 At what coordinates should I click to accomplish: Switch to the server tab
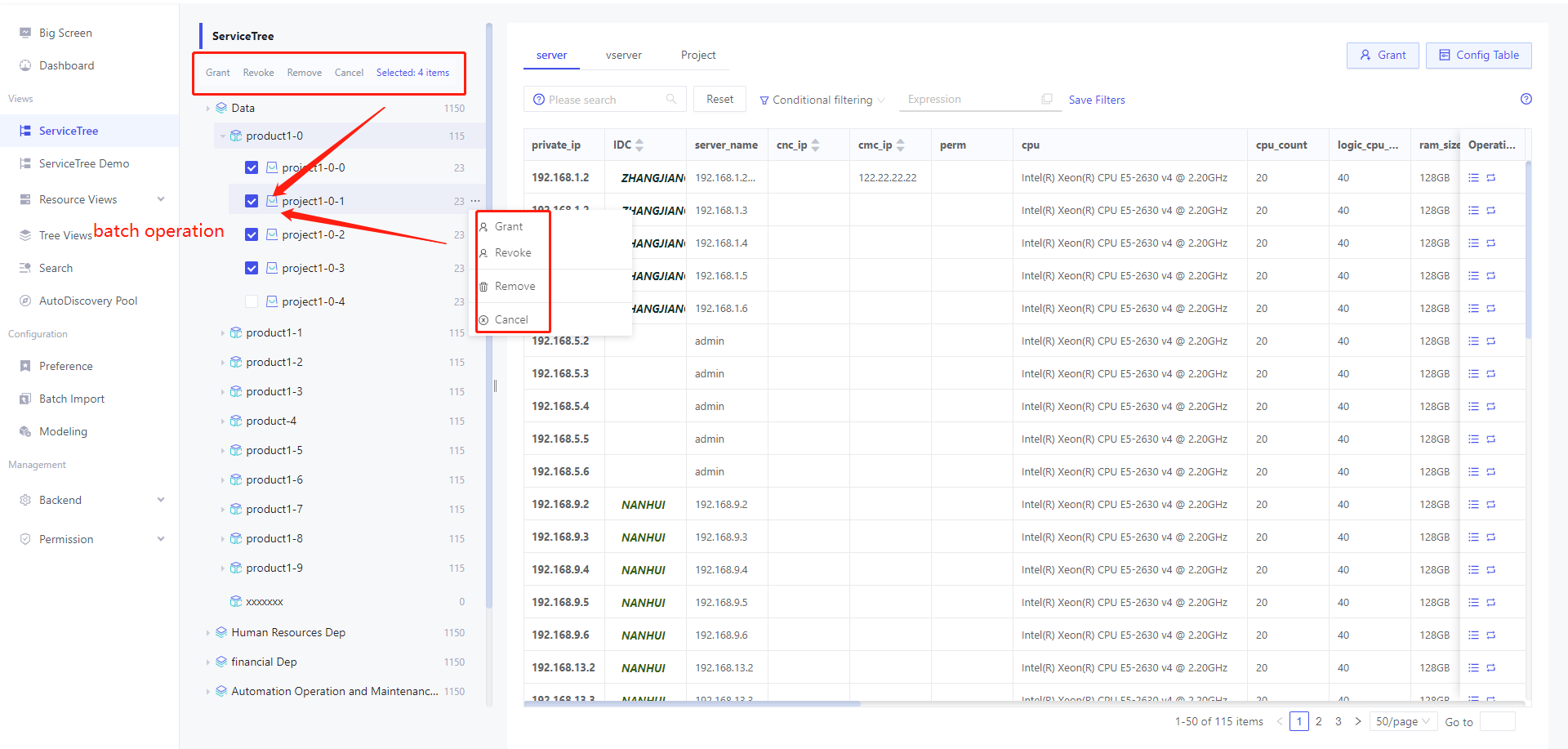(551, 55)
